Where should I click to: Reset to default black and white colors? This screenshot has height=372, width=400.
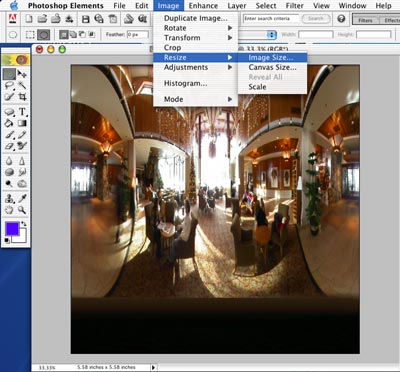[7, 240]
